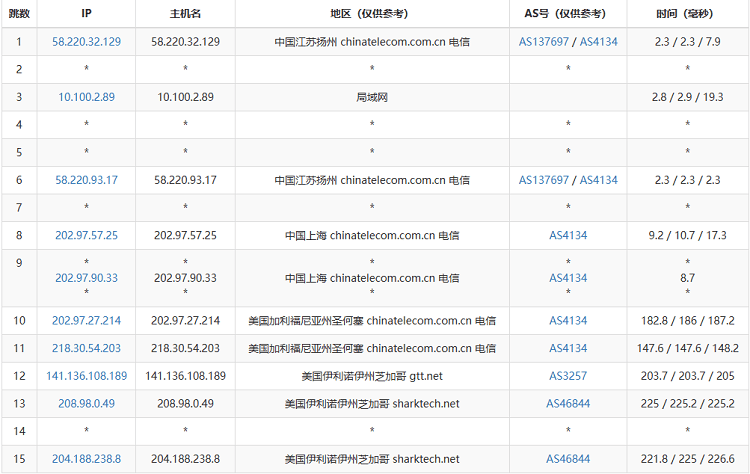Select time value 203.7 / 203.7 / 205
Viewport: 750px width, 474px height.
[x=687, y=376]
